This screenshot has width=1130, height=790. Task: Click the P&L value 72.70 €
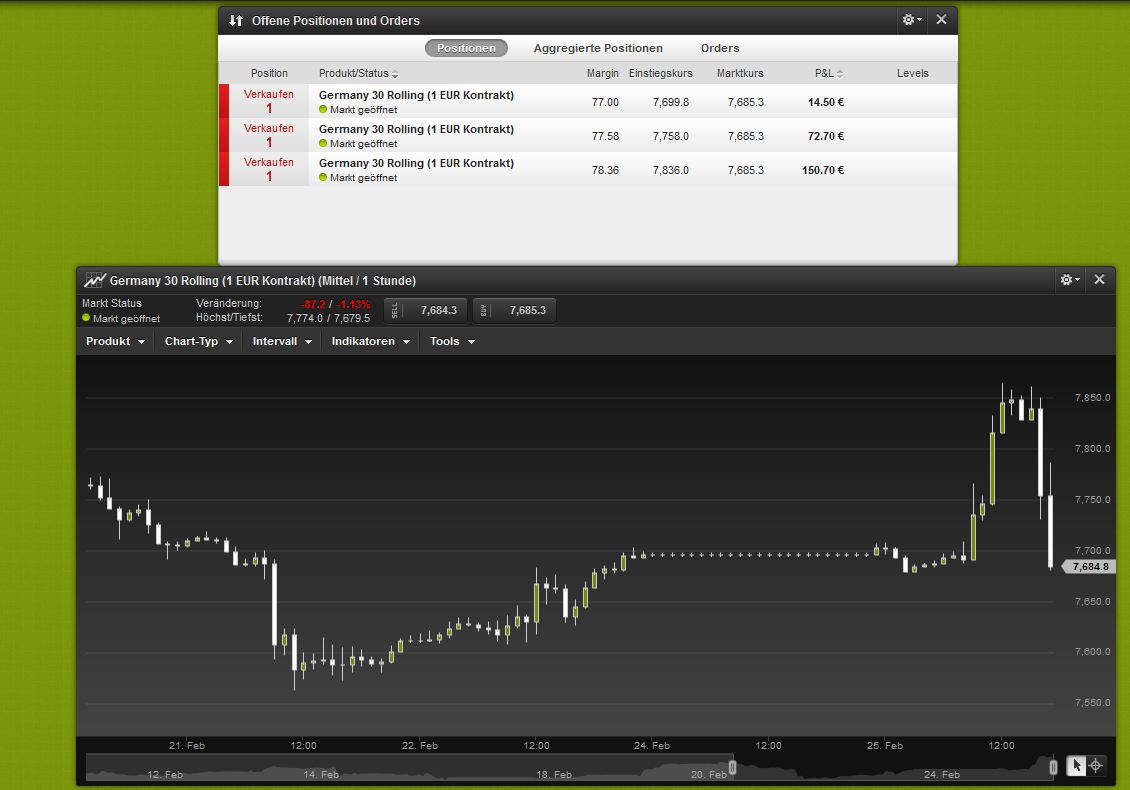826,136
